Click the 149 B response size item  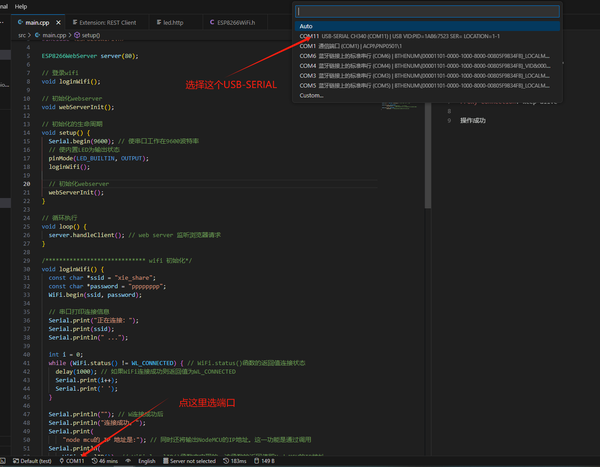pos(264,461)
